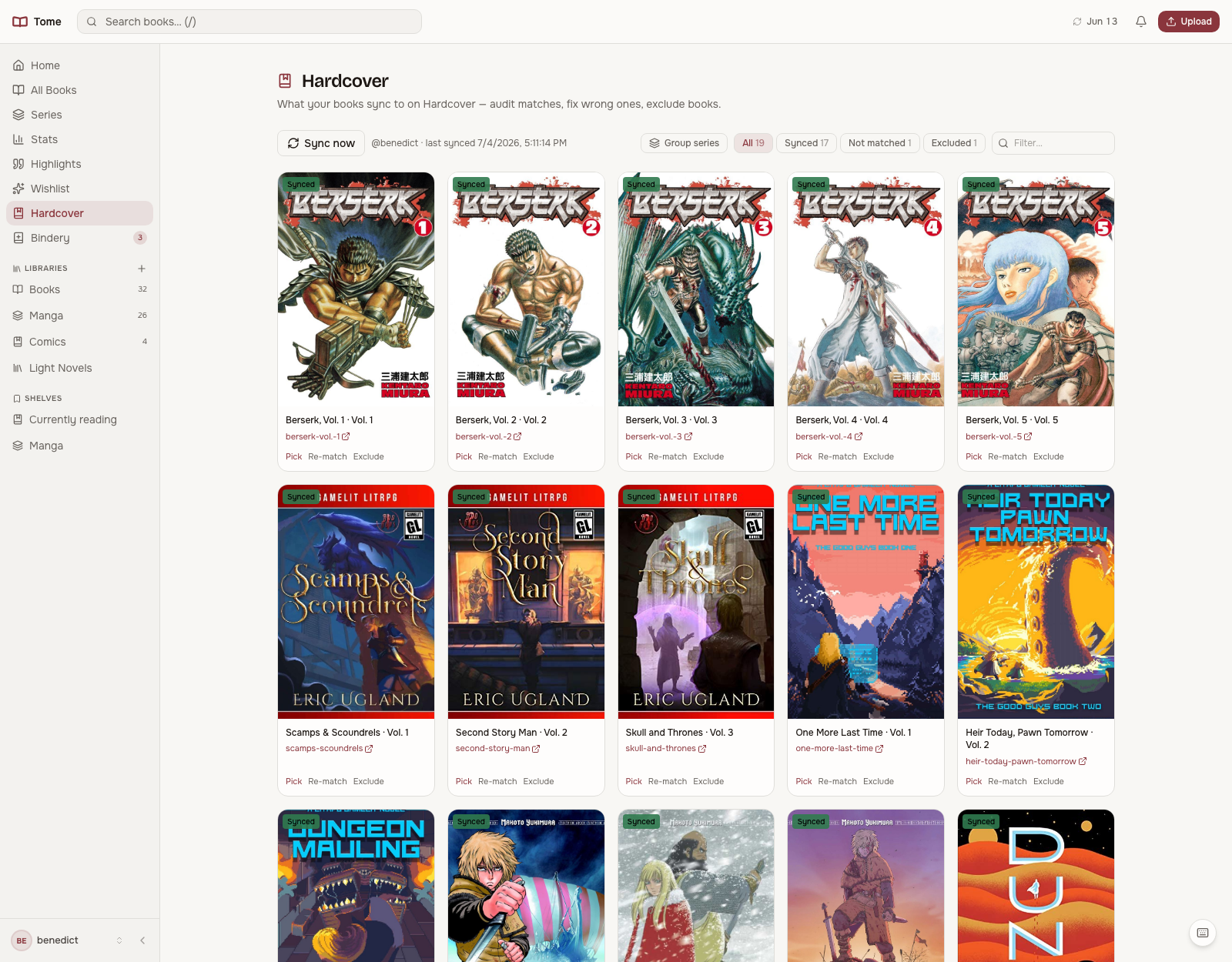The image size is (1232, 962).
Task: Click Pick under Berserk Vol. 1
Action: pos(293,456)
